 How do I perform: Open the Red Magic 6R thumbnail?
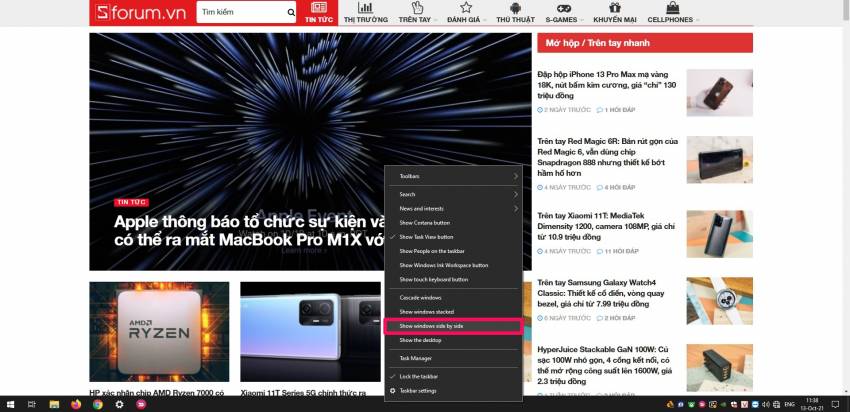719,159
